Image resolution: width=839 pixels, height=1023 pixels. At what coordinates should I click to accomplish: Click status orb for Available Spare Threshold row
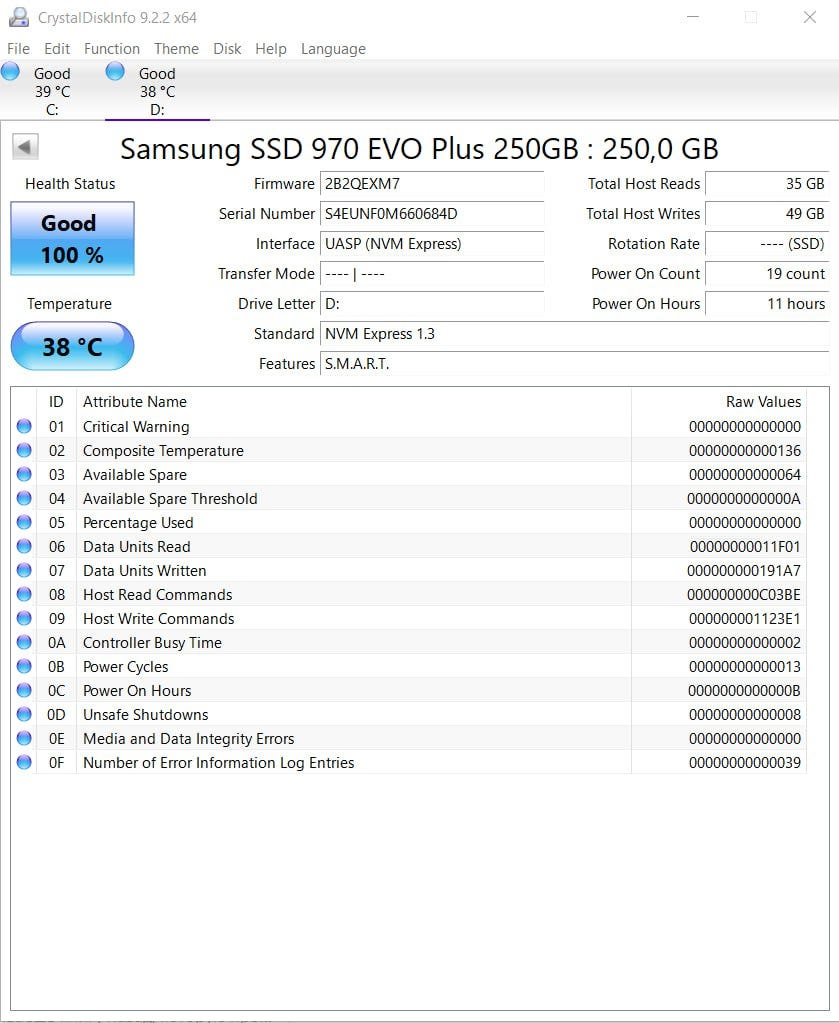click(24, 498)
